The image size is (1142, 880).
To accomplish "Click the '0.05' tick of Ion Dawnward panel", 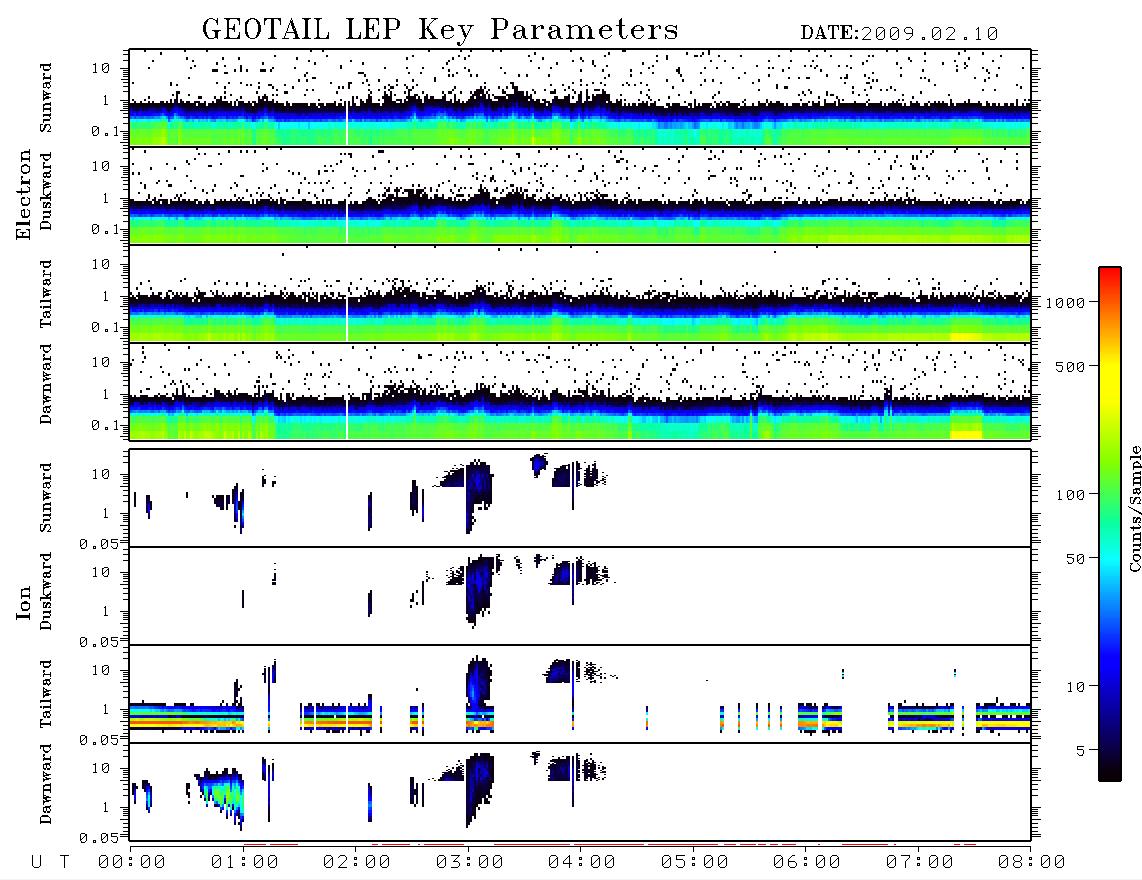I will coord(98,838).
